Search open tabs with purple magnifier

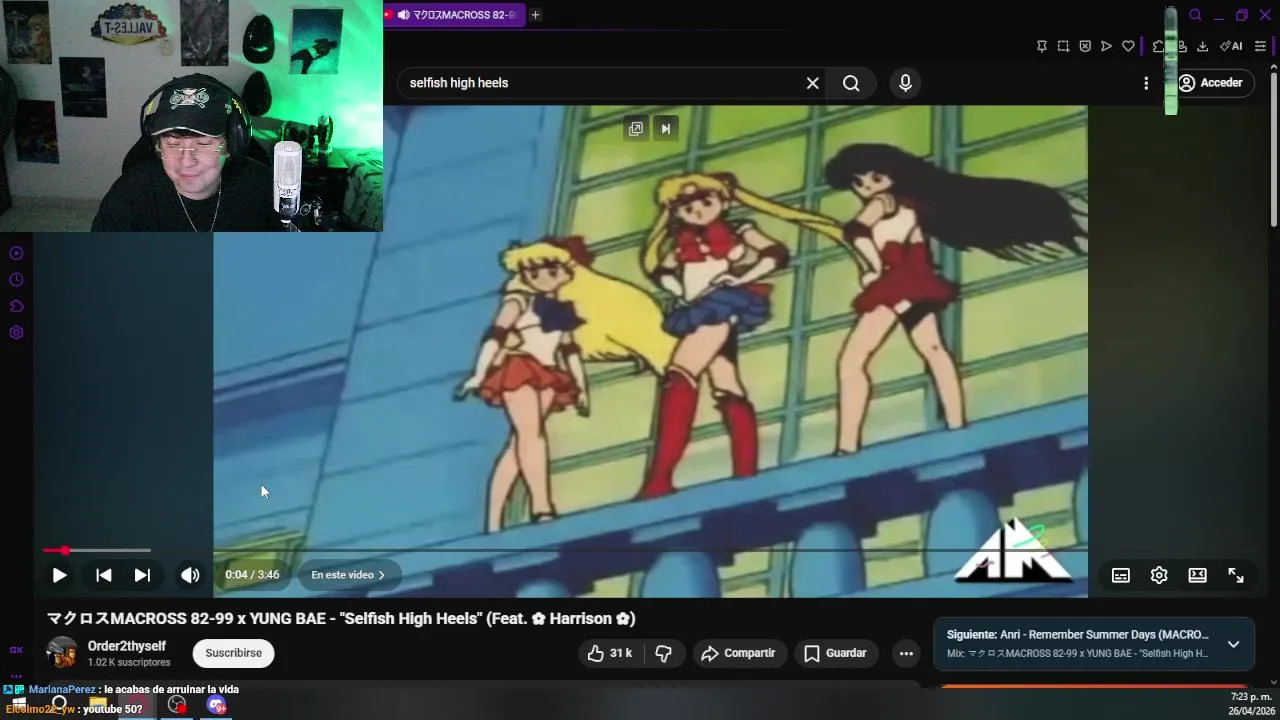click(x=1195, y=15)
